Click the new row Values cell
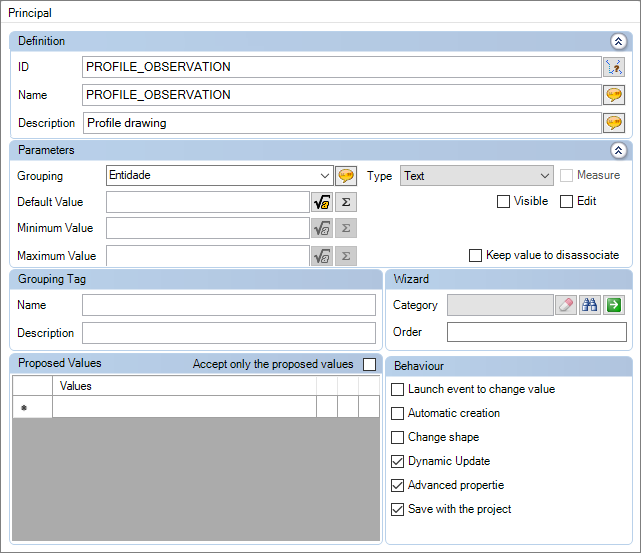The image size is (641, 553). pos(184,407)
